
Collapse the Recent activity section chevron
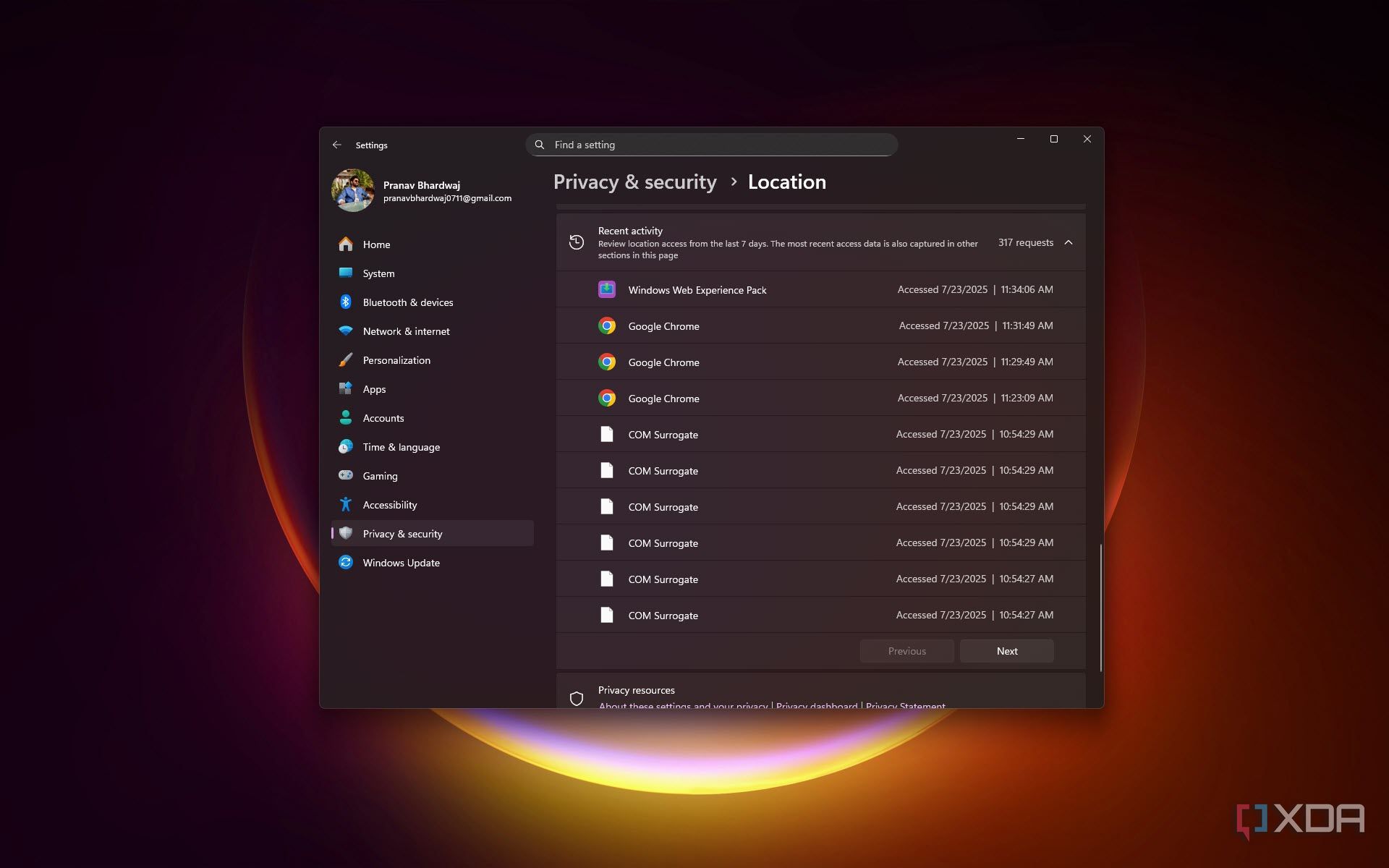[x=1069, y=242]
